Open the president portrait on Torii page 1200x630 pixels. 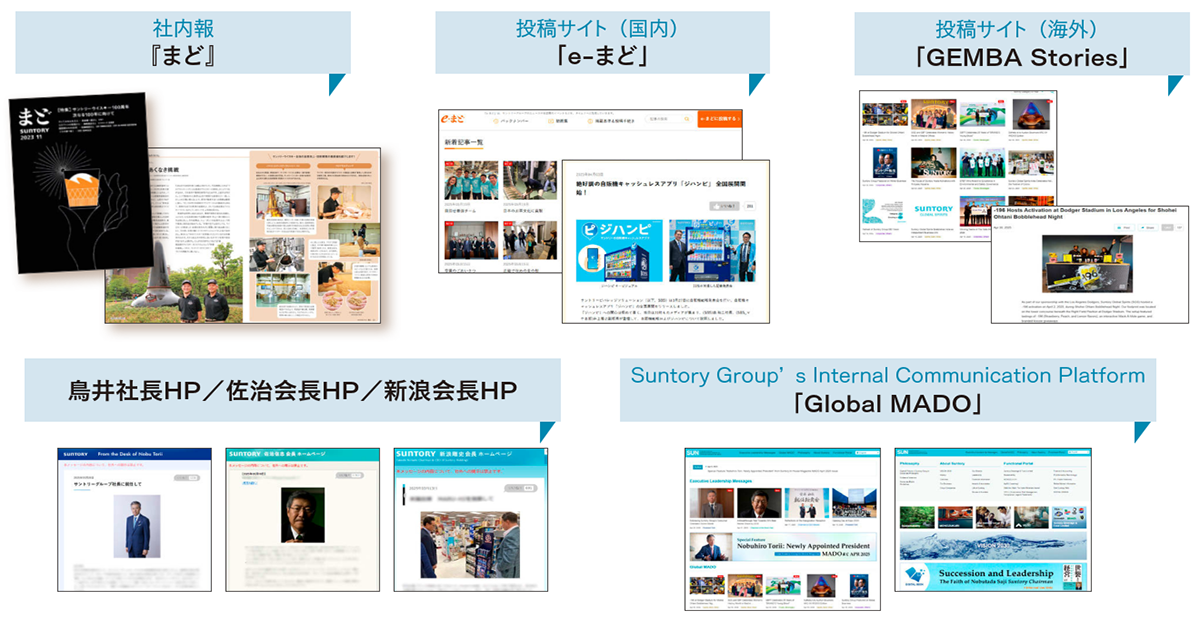(136, 526)
